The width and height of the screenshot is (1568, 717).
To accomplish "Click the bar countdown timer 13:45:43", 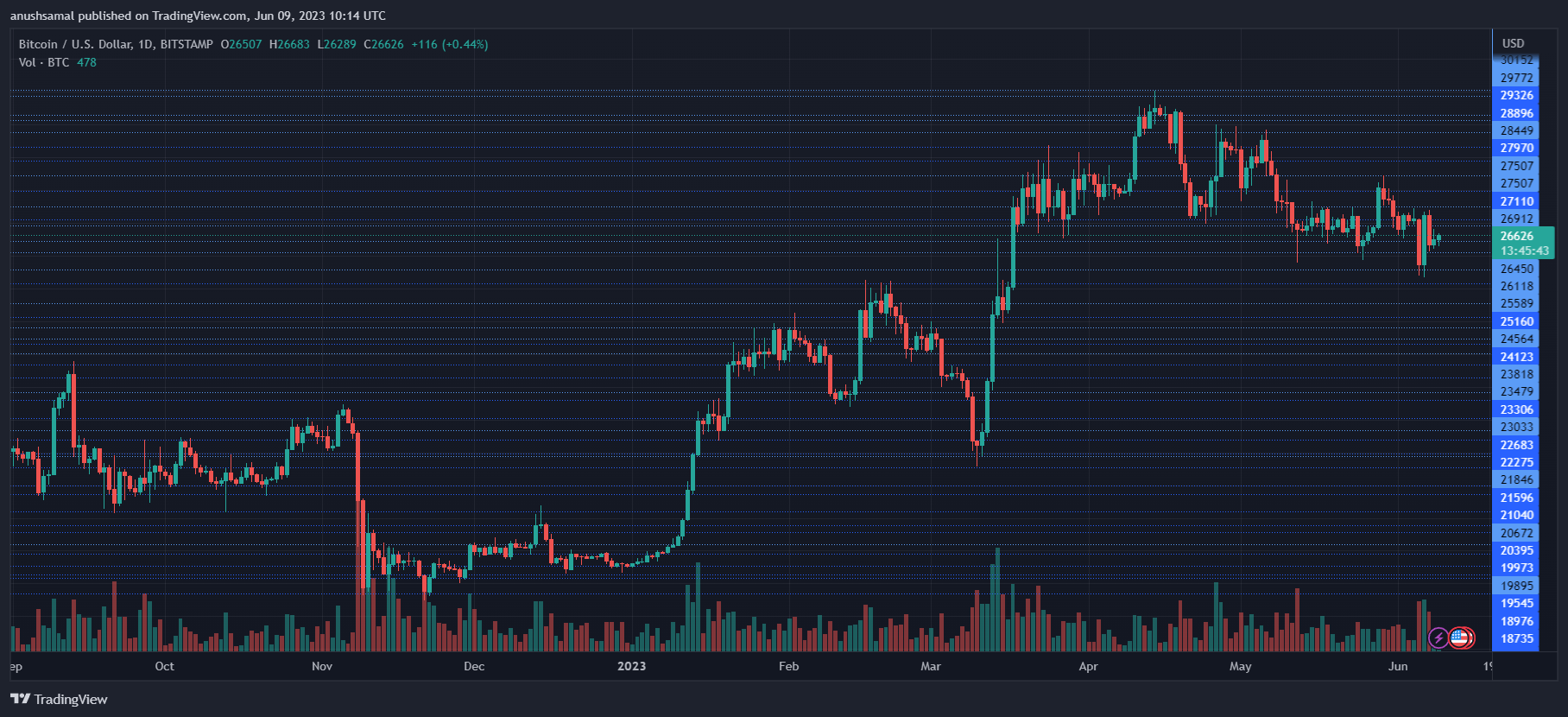I will click(x=1524, y=251).
